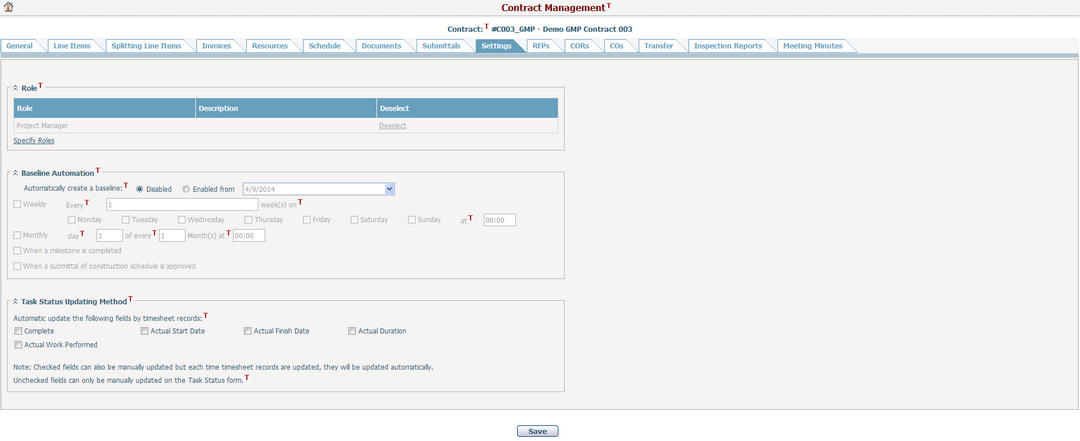The image size is (1080, 441).
Task: Click the home icon in top-left corner
Action: point(9,7)
